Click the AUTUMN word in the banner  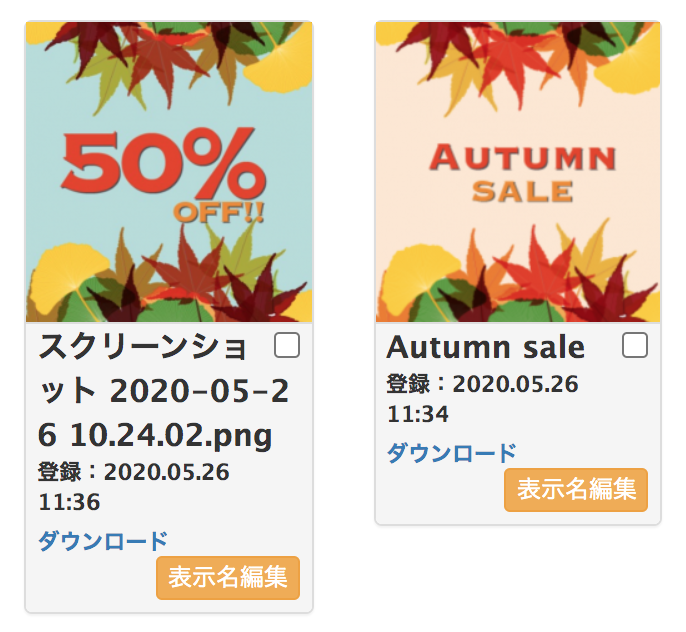tap(523, 157)
